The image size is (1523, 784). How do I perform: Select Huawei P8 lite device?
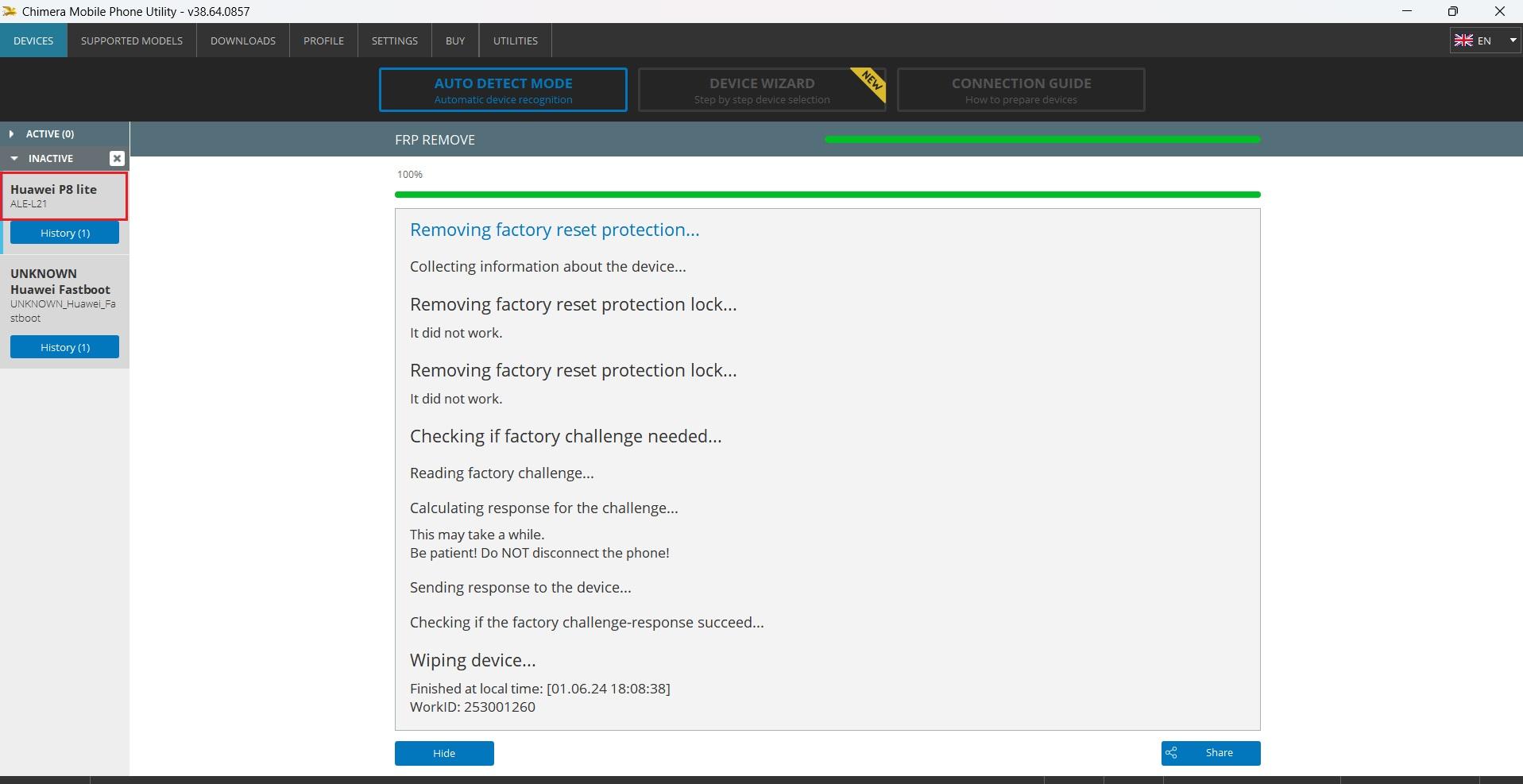click(x=64, y=196)
